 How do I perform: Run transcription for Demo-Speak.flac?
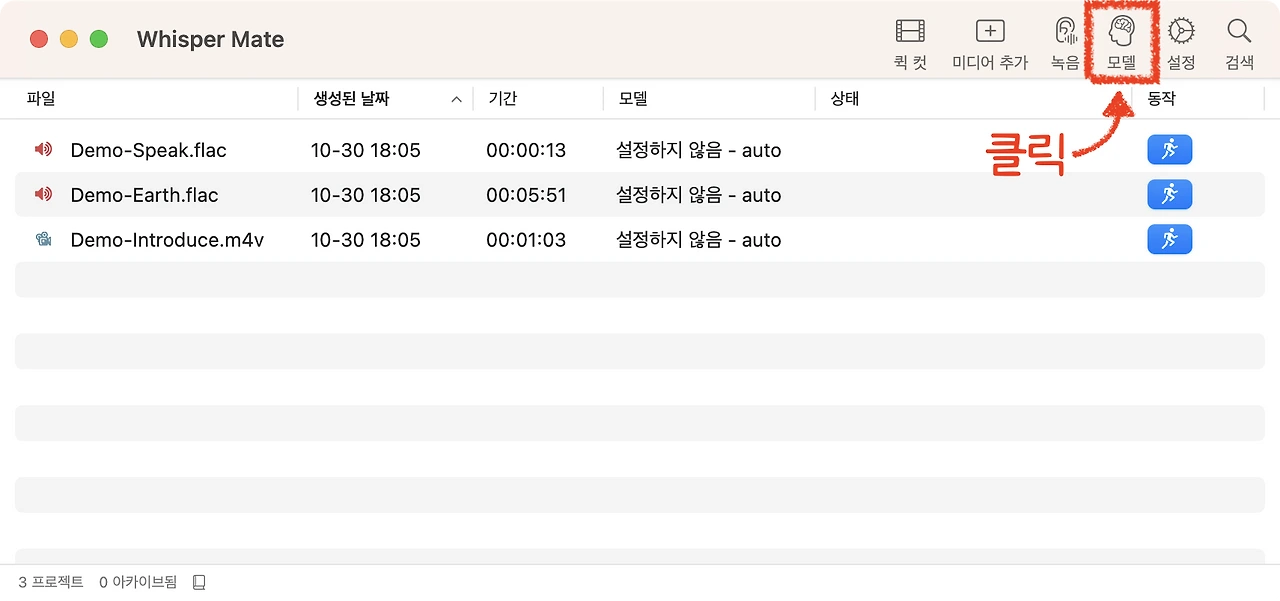click(1169, 150)
